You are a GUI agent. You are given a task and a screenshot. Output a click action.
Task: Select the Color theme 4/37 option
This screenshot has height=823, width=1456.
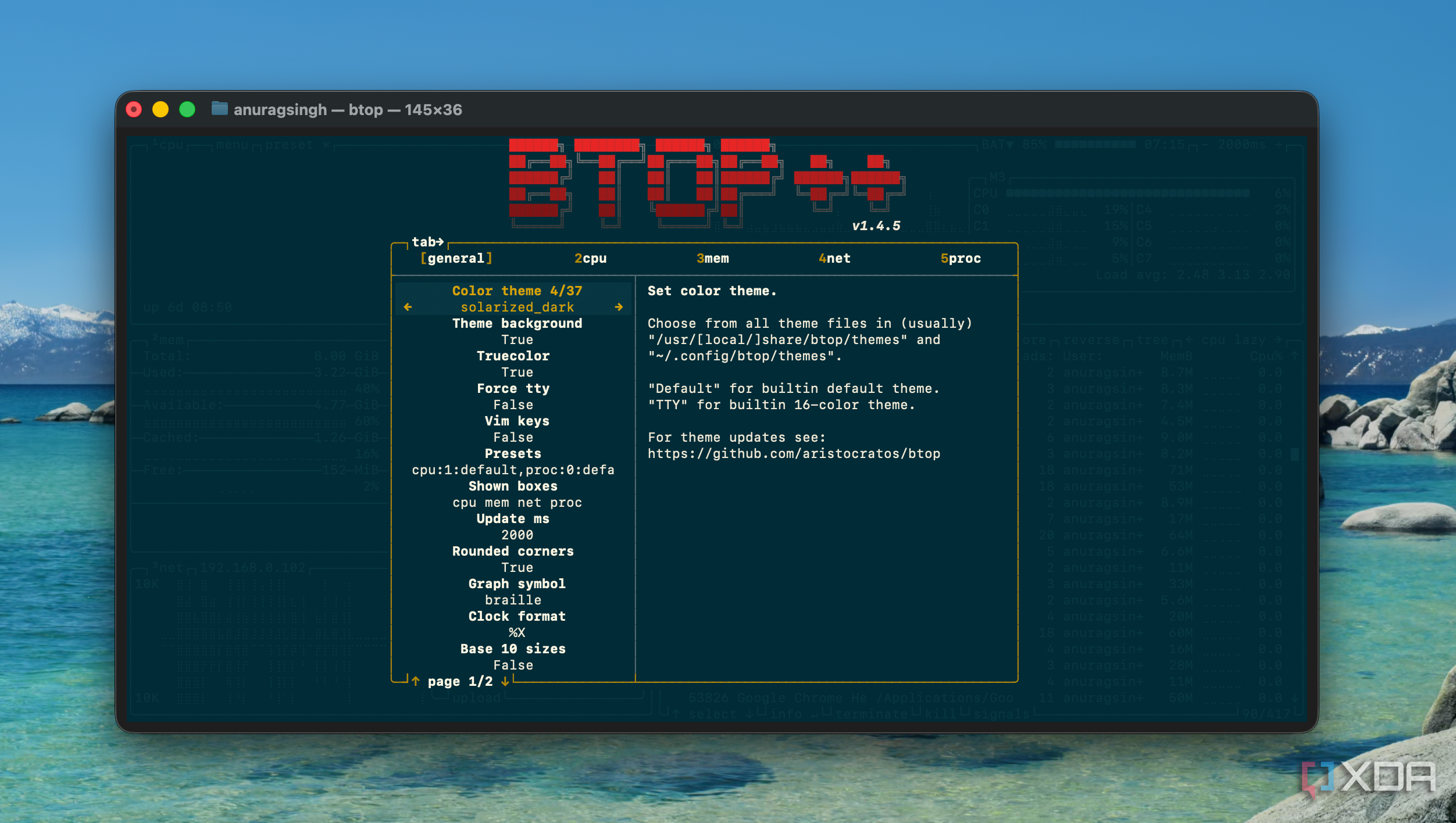point(517,291)
